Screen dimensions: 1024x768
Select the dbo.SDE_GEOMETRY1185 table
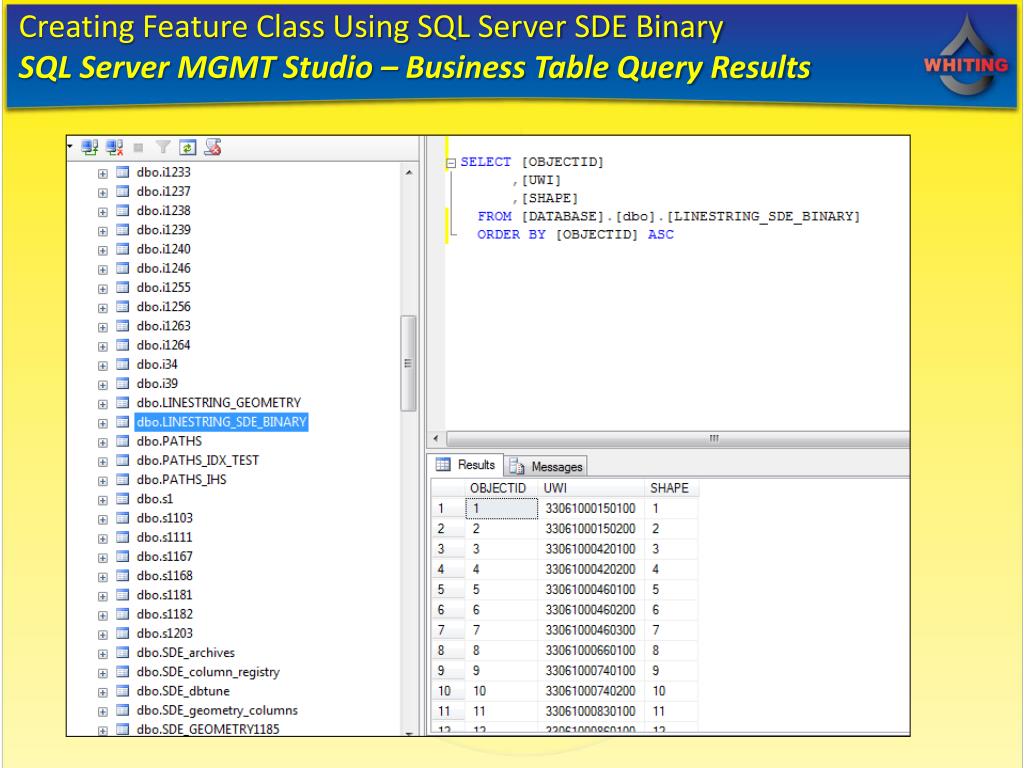(x=208, y=729)
